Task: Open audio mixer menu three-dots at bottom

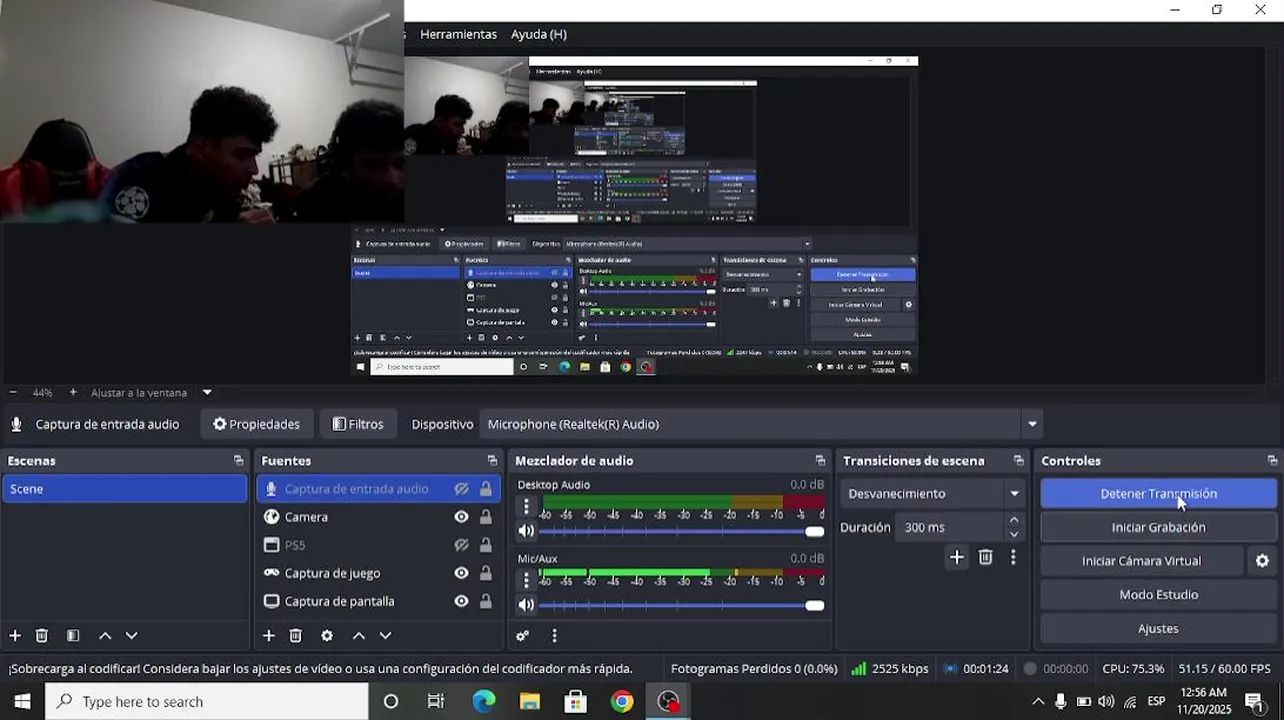Action: [554, 635]
